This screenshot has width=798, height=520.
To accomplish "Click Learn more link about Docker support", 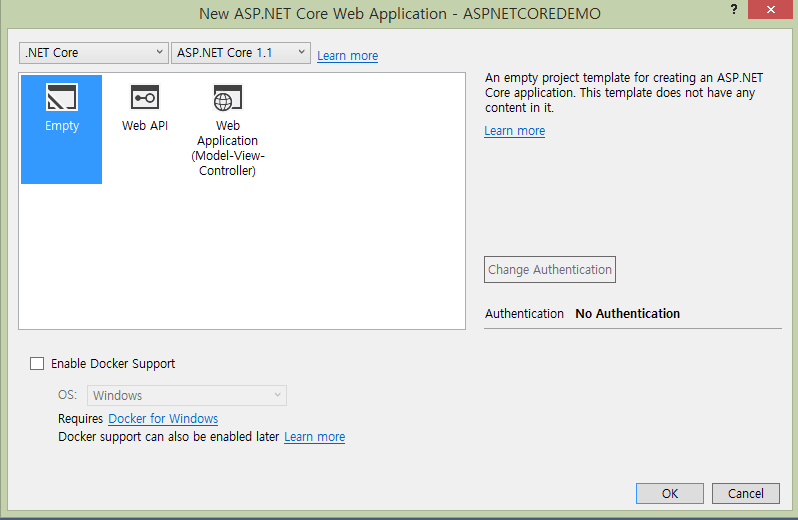I will (315, 437).
